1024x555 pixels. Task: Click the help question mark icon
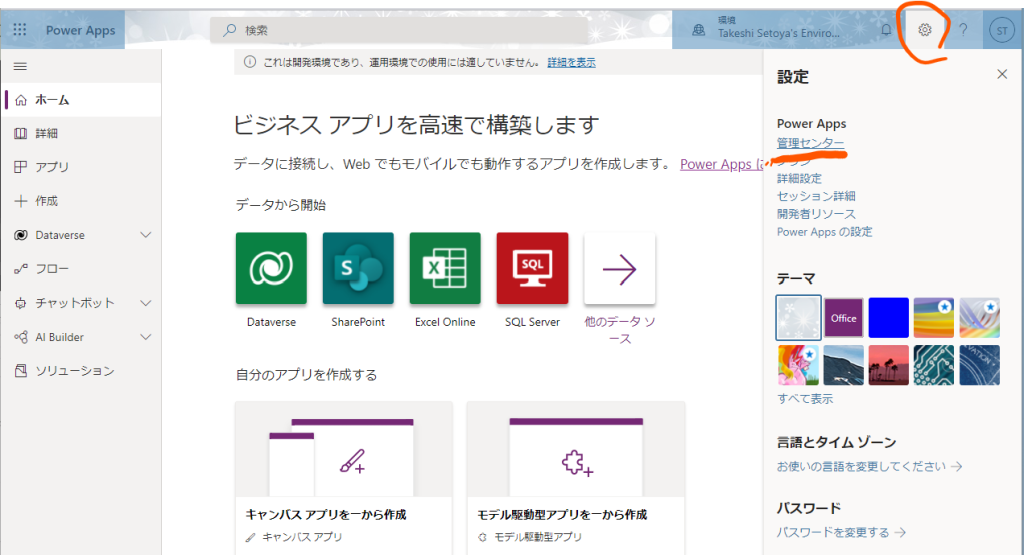tap(963, 30)
